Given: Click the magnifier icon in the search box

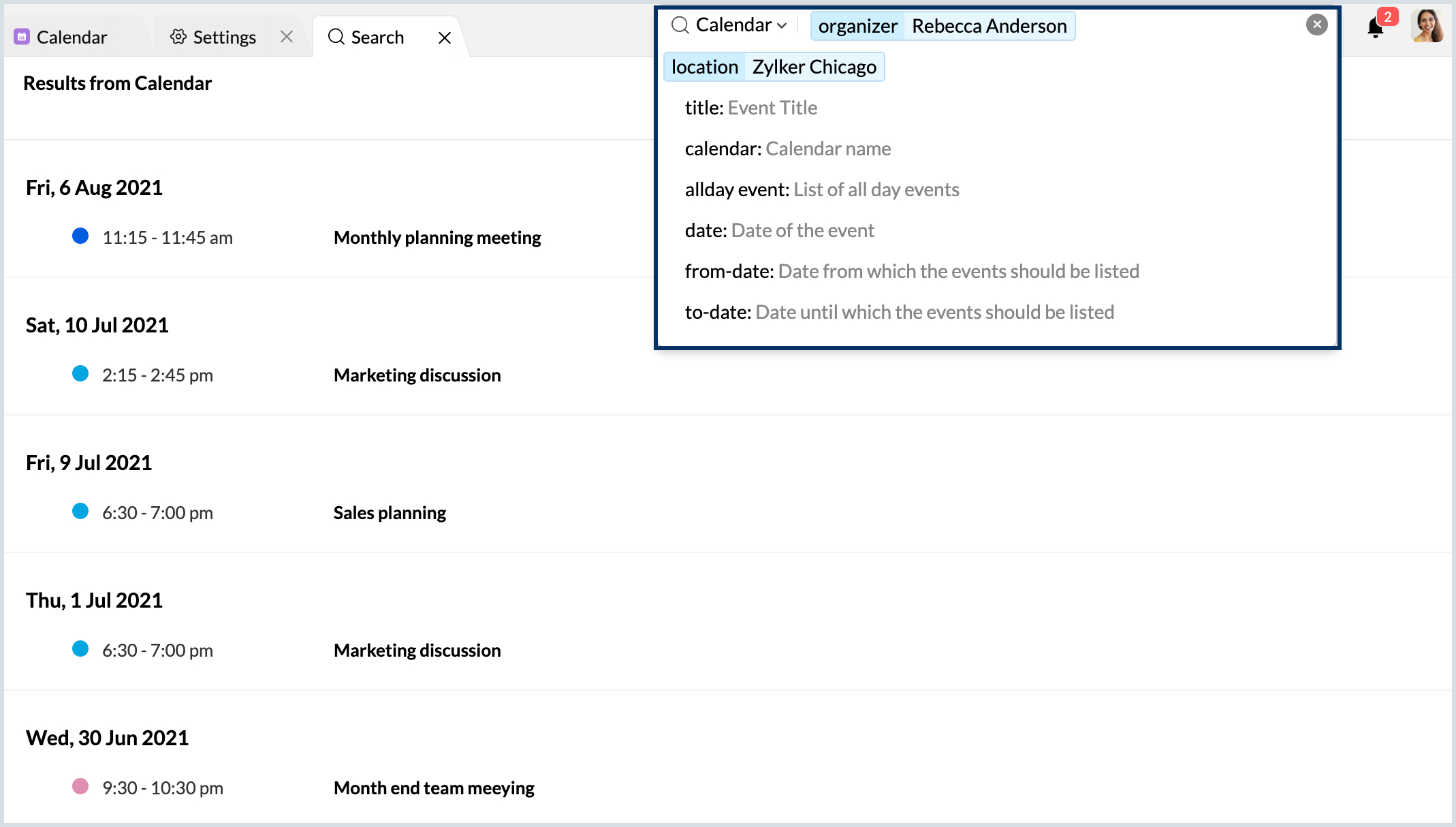Looking at the screenshot, I should (680, 25).
